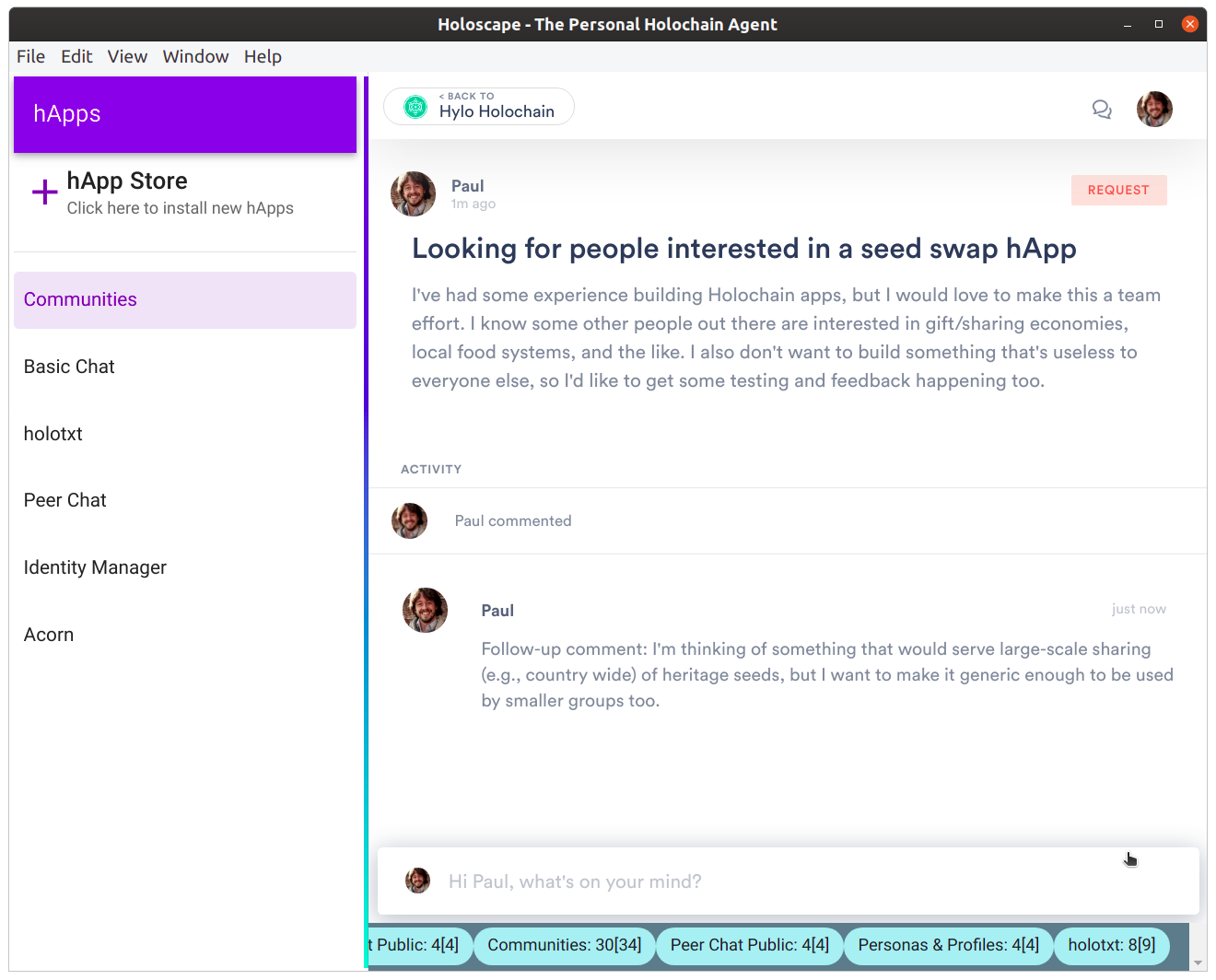Open Identity Manager hApp
Viewport: 1216px width, 980px height.
(x=185, y=567)
